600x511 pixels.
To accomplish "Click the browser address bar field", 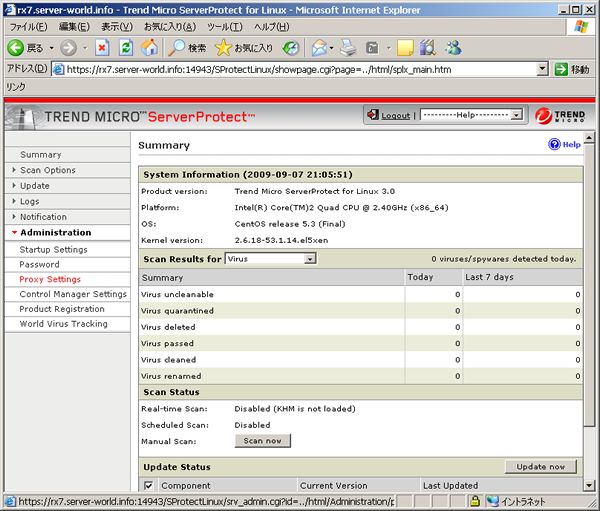I will [x=300, y=69].
